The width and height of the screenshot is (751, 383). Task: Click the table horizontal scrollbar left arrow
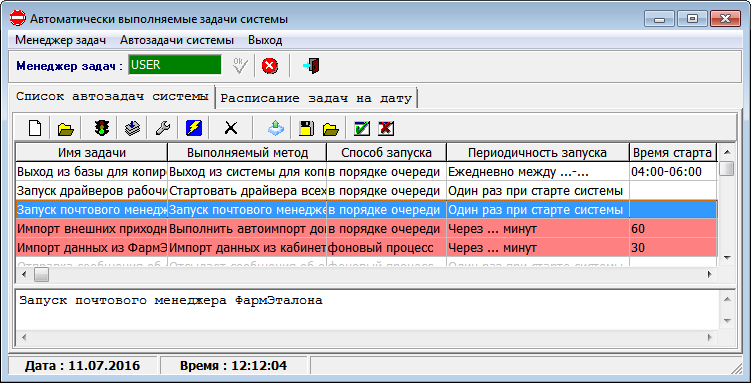(24, 274)
